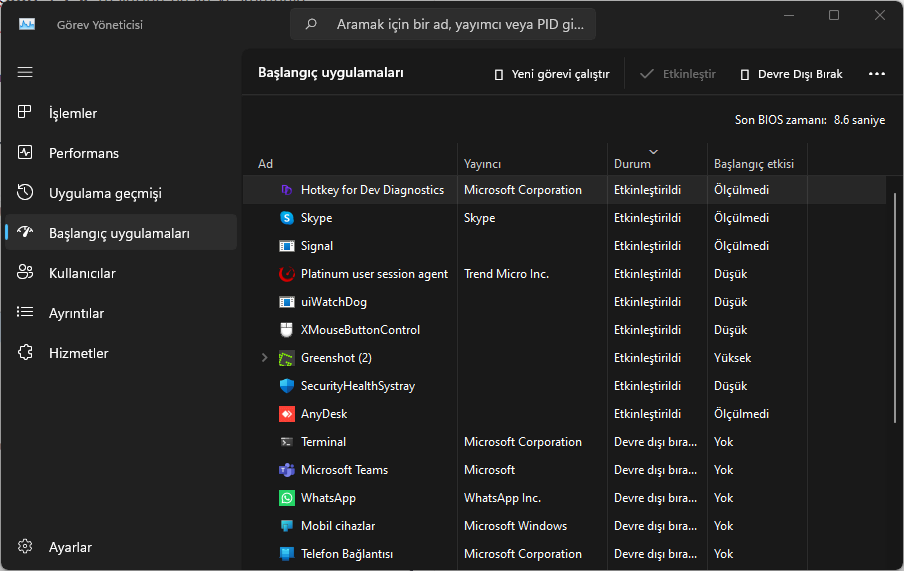Click the Kullanıcılar people icon
The image size is (904, 571).
[25, 272]
